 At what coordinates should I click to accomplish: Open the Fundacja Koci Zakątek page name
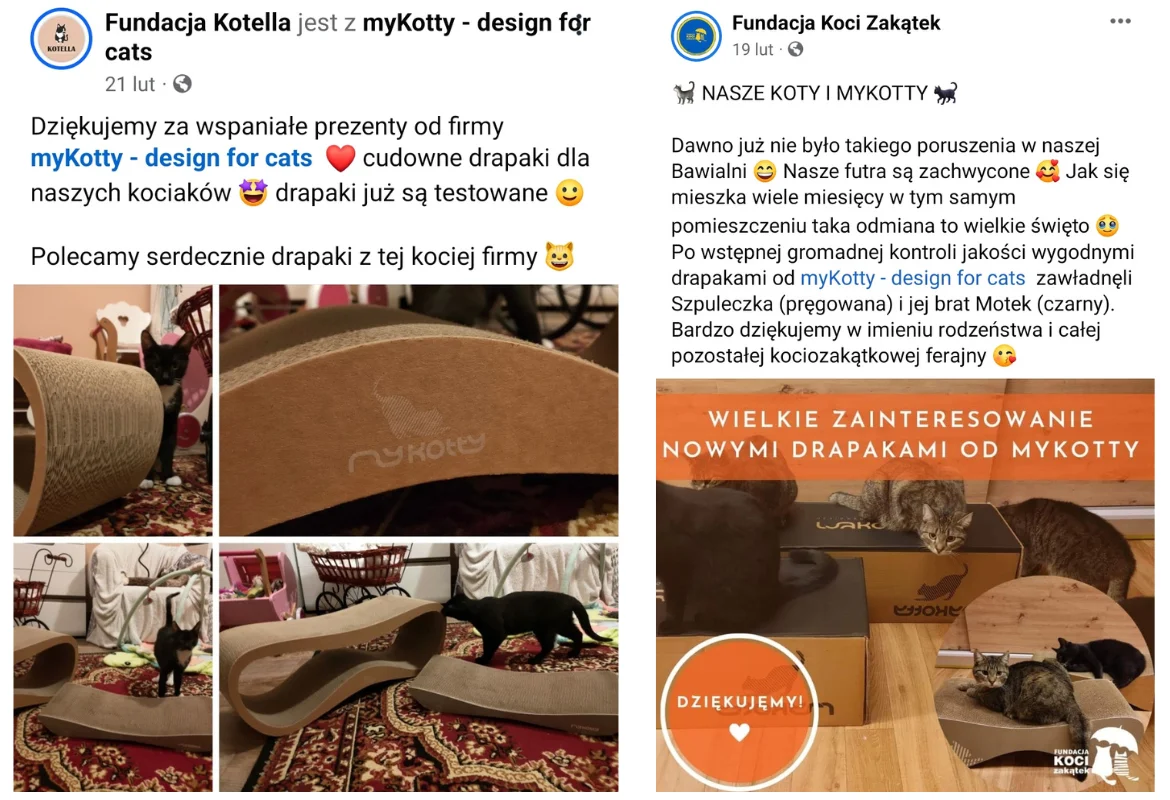tap(836, 23)
